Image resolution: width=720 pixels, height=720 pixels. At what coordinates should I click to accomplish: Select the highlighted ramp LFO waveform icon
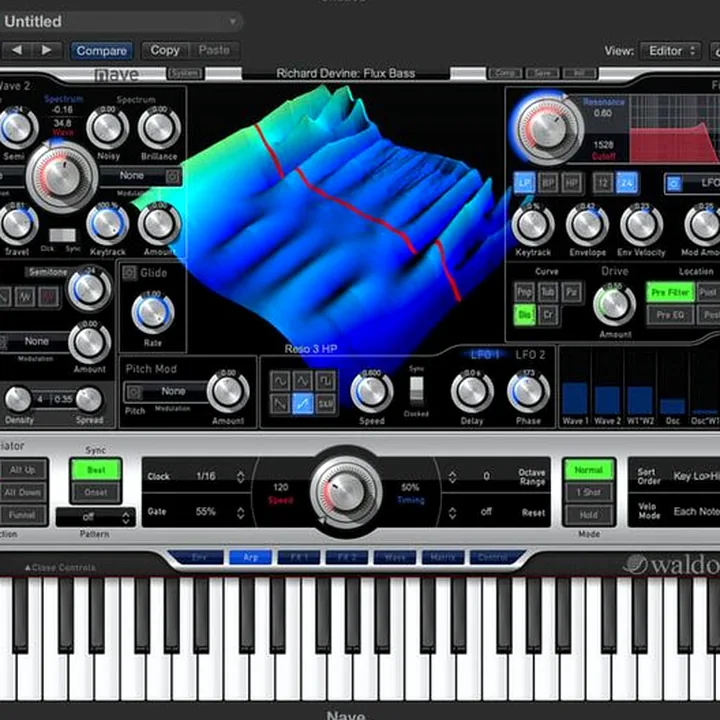(x=303, y=404)
